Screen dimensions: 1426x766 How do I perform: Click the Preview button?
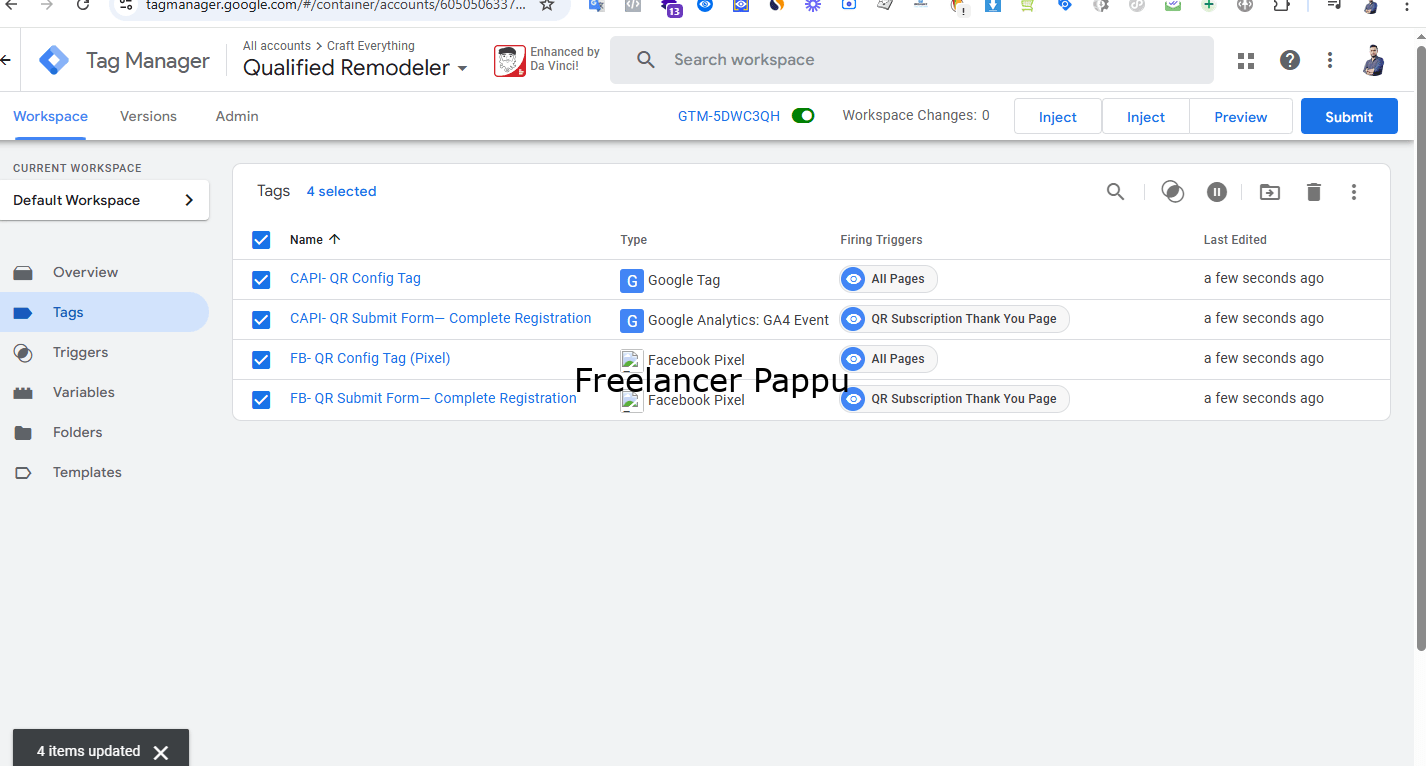(1241, 117)
